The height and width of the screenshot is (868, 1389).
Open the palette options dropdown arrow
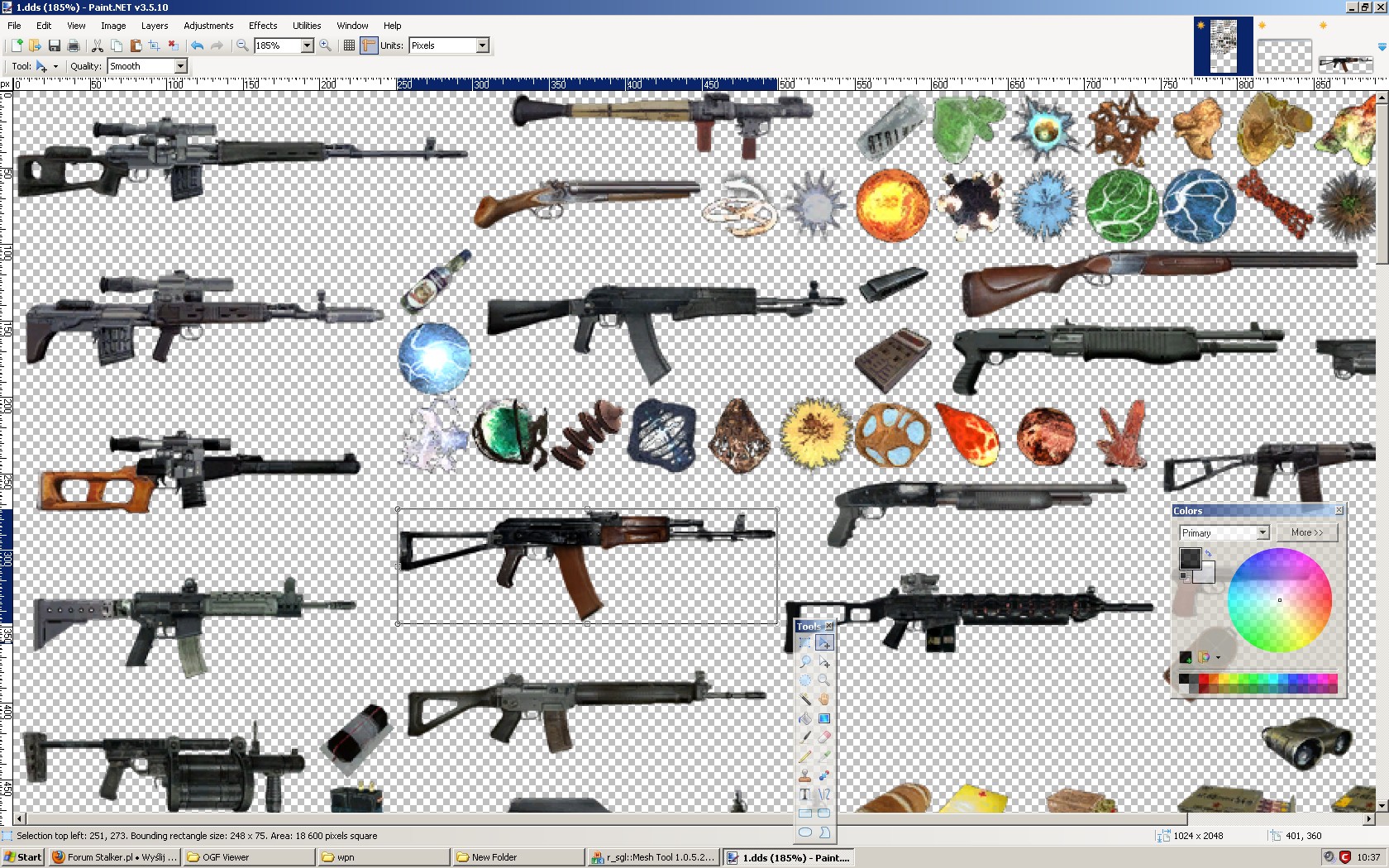[x=1218, y=658]
